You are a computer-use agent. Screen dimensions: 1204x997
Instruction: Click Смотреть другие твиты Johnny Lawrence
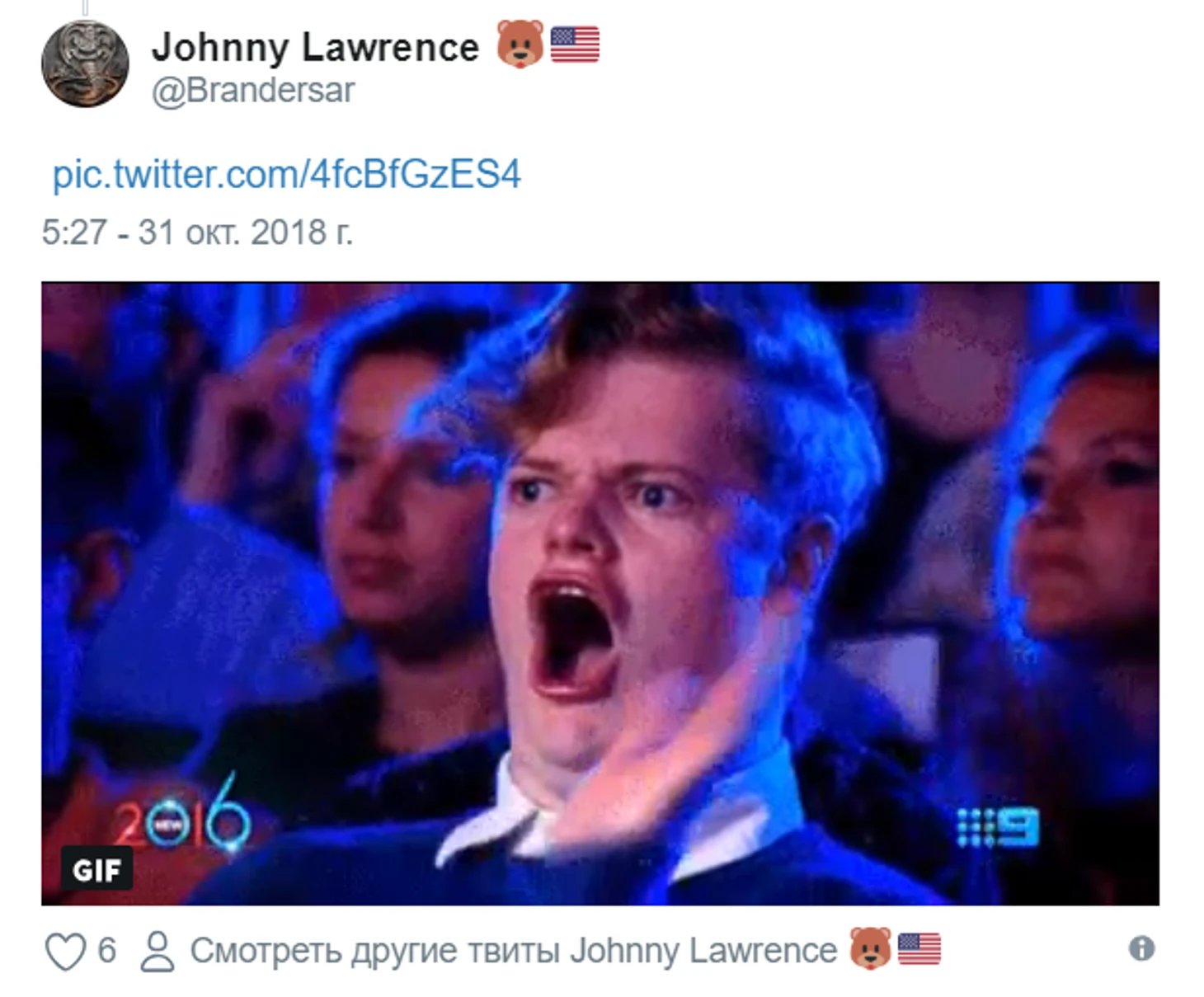(514, 951)
